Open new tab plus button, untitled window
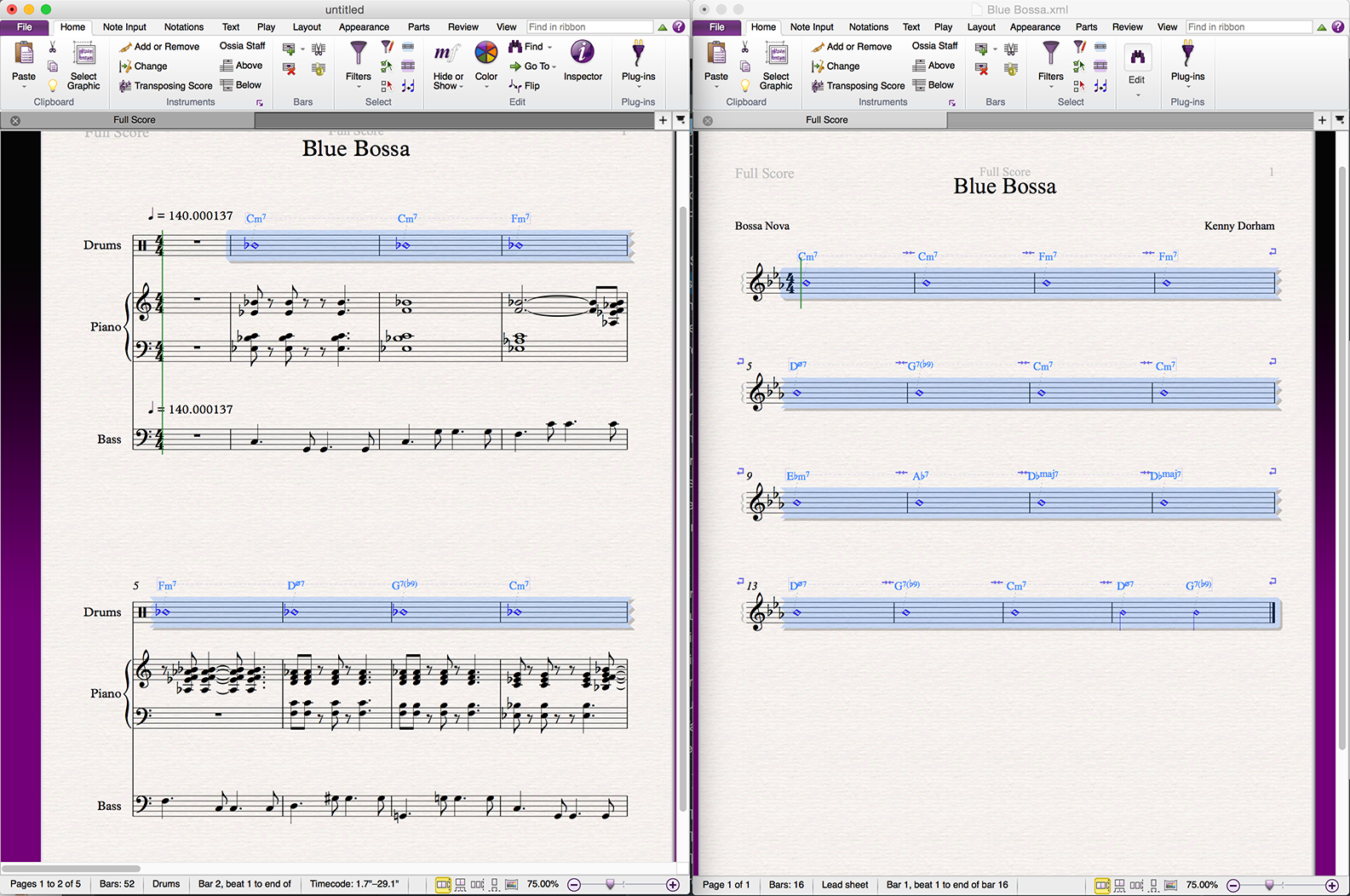The image size is (1350, 896). (663, 120)
